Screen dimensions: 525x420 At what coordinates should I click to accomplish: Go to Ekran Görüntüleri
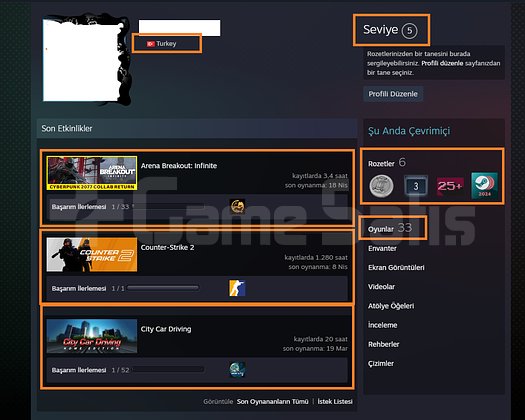[x=396, y=268]
